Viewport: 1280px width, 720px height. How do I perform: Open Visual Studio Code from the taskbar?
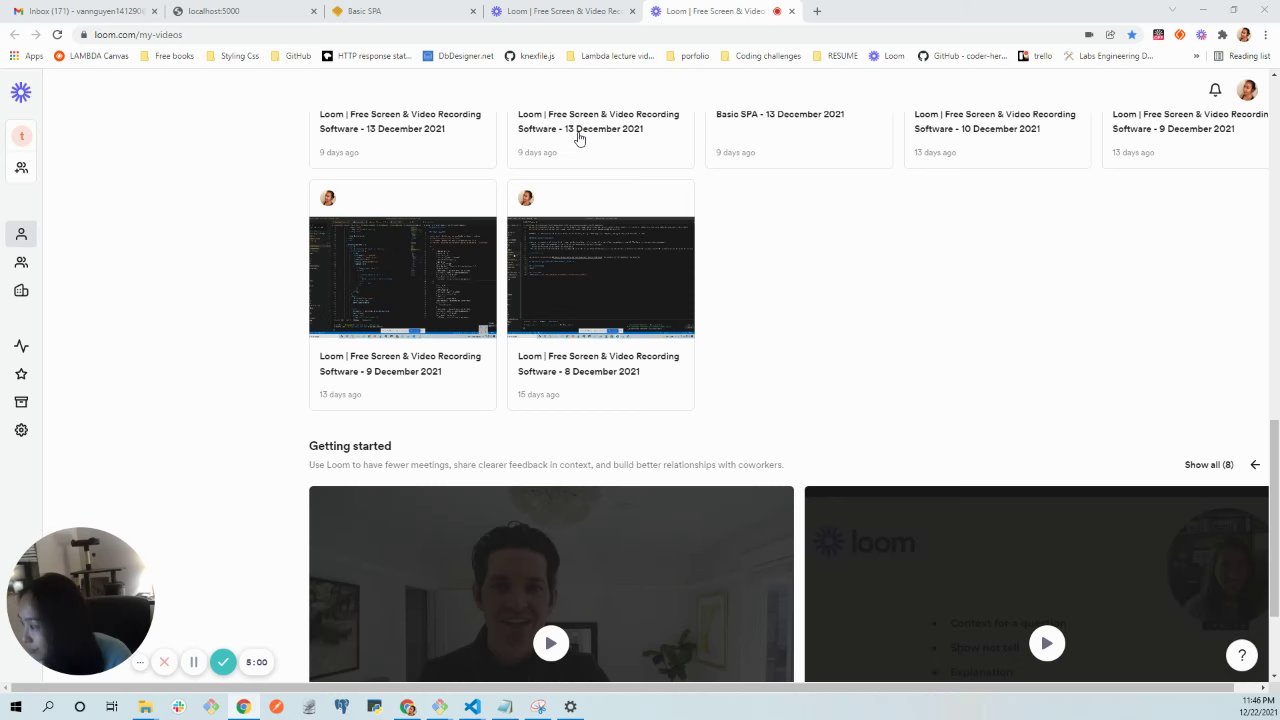coord(472,707)
